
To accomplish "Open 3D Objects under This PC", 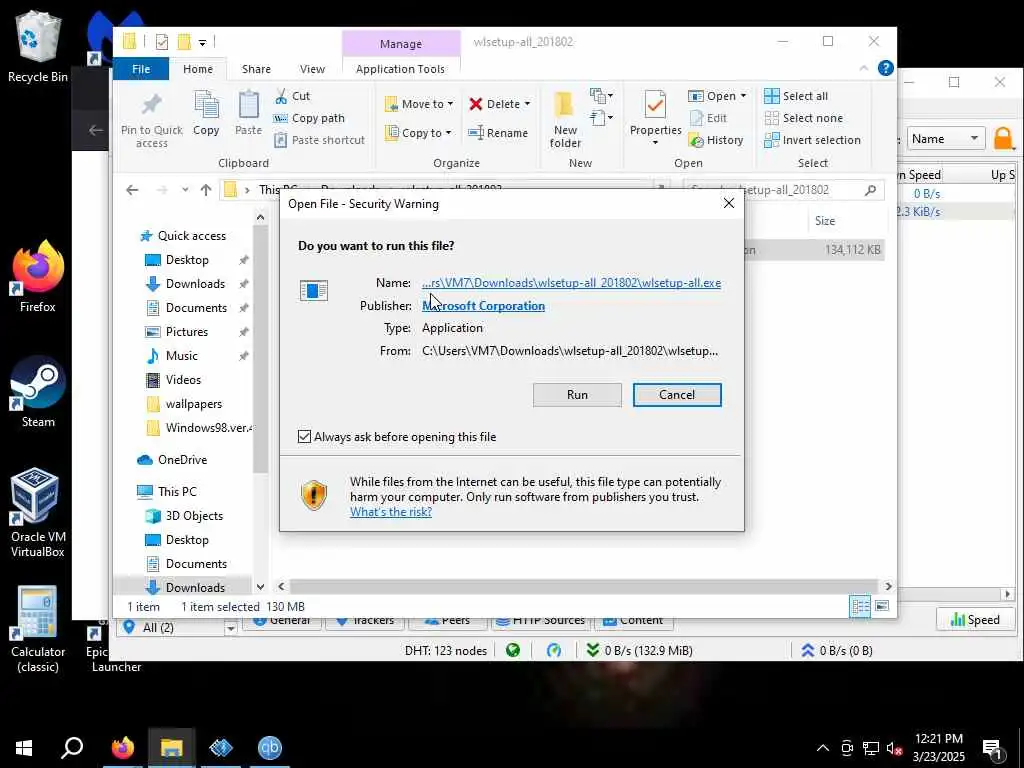I will (x=194, y=516).
